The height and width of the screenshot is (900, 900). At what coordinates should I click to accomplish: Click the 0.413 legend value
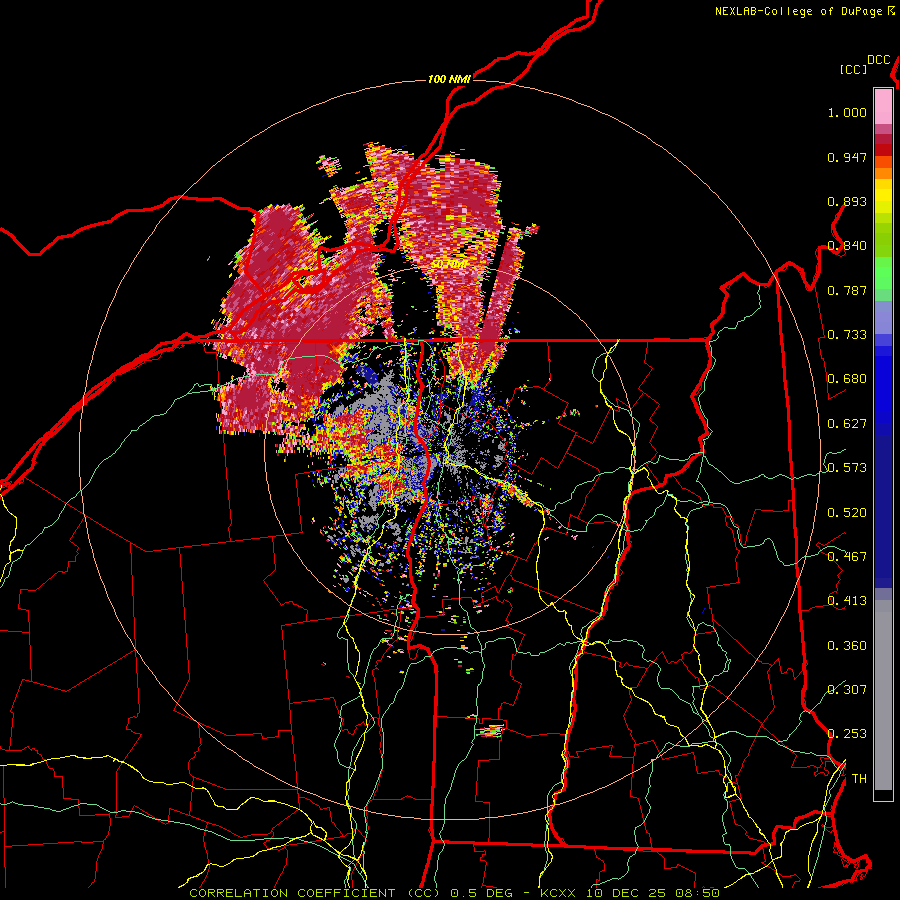click(x=847, y=601)
